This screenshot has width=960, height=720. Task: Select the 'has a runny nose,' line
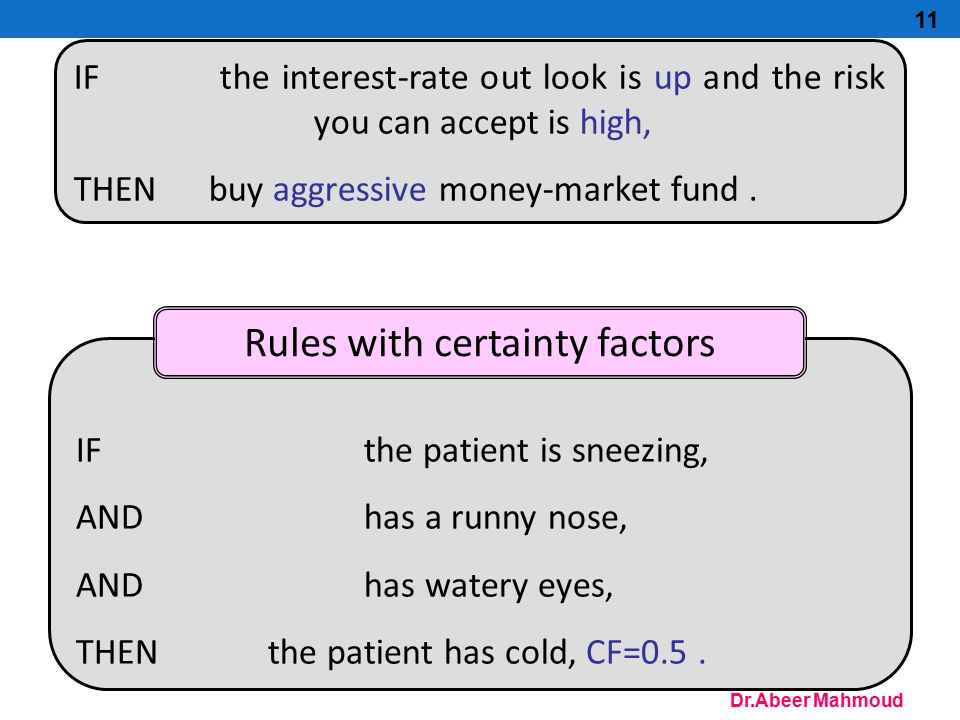(x=495, y=519)
